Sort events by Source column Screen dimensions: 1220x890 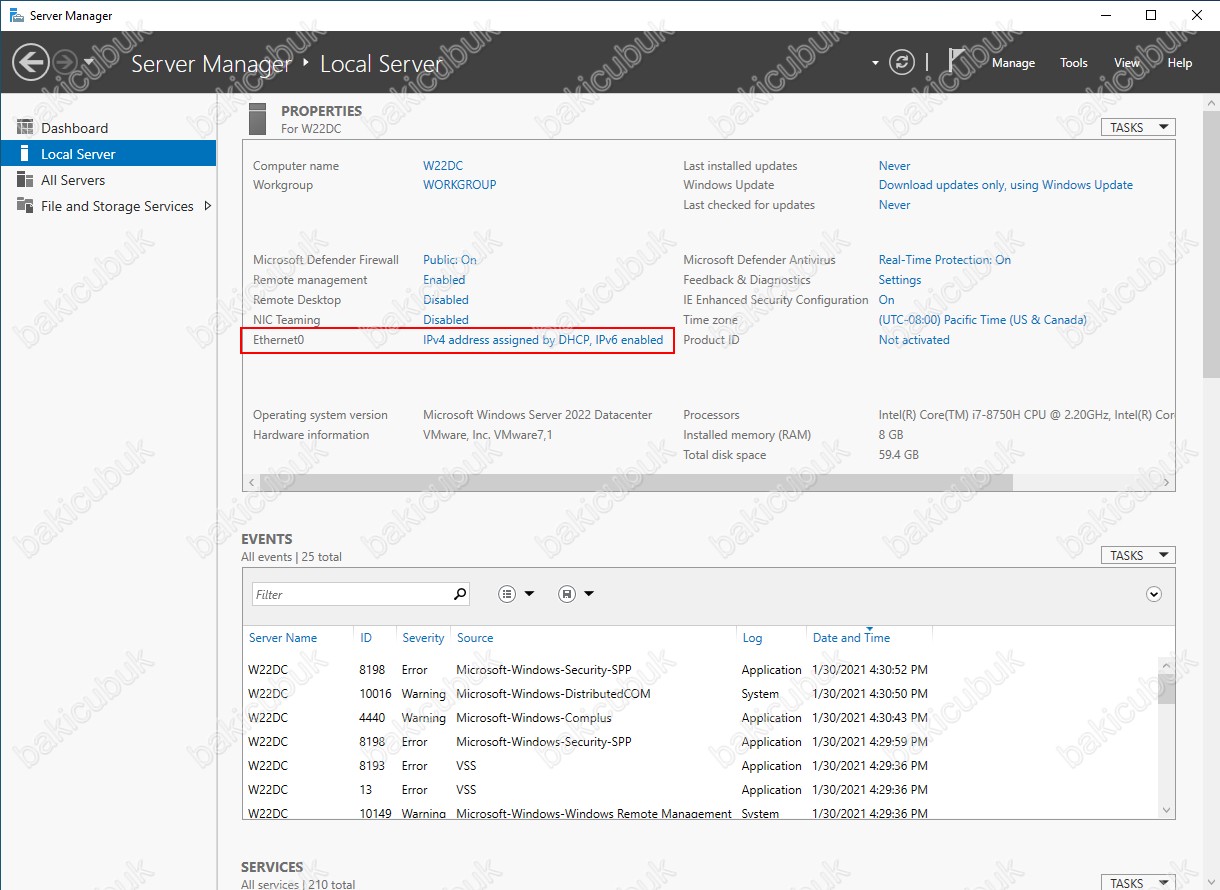(x=475, y=638)
